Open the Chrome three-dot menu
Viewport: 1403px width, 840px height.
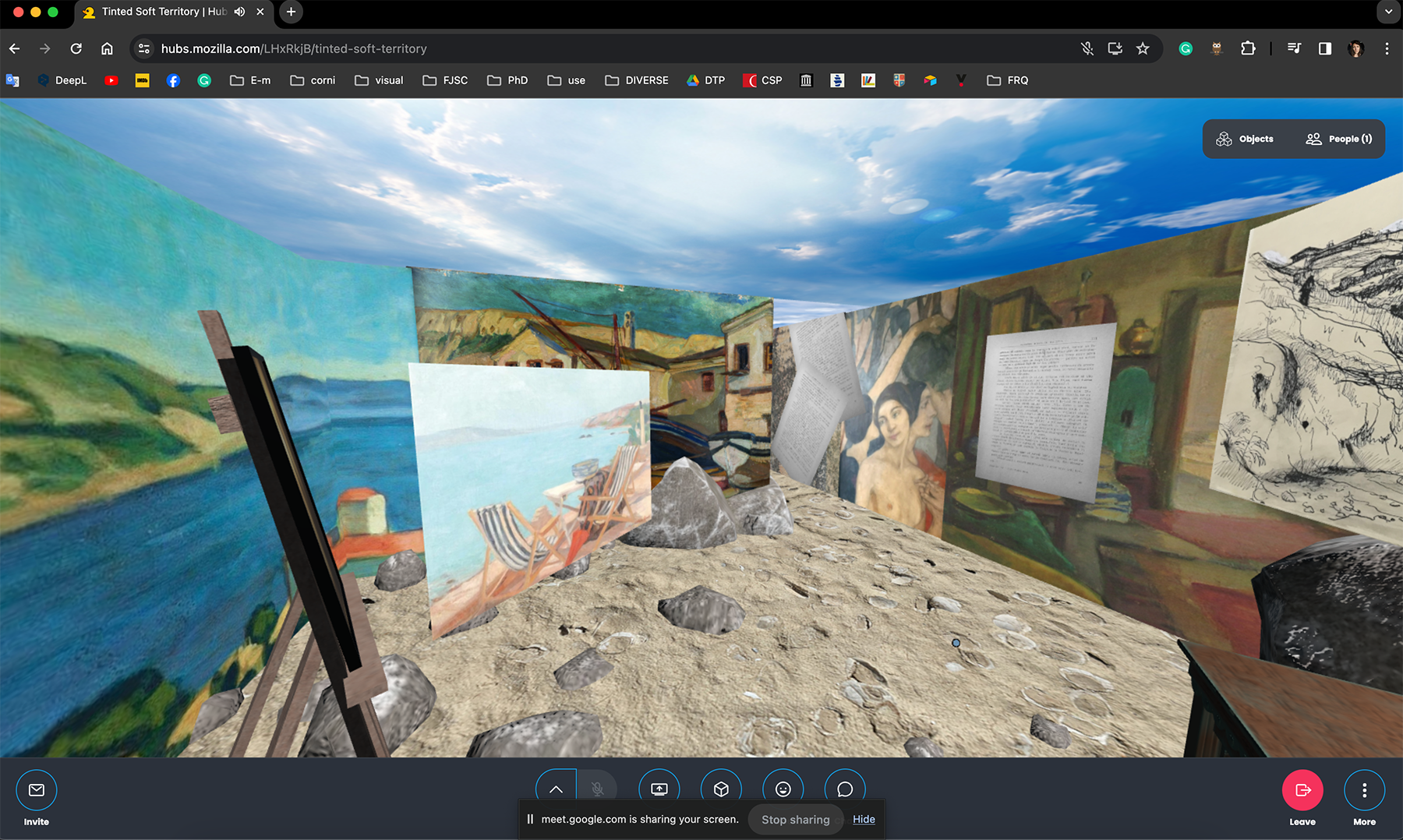[x=1387, y=48]
